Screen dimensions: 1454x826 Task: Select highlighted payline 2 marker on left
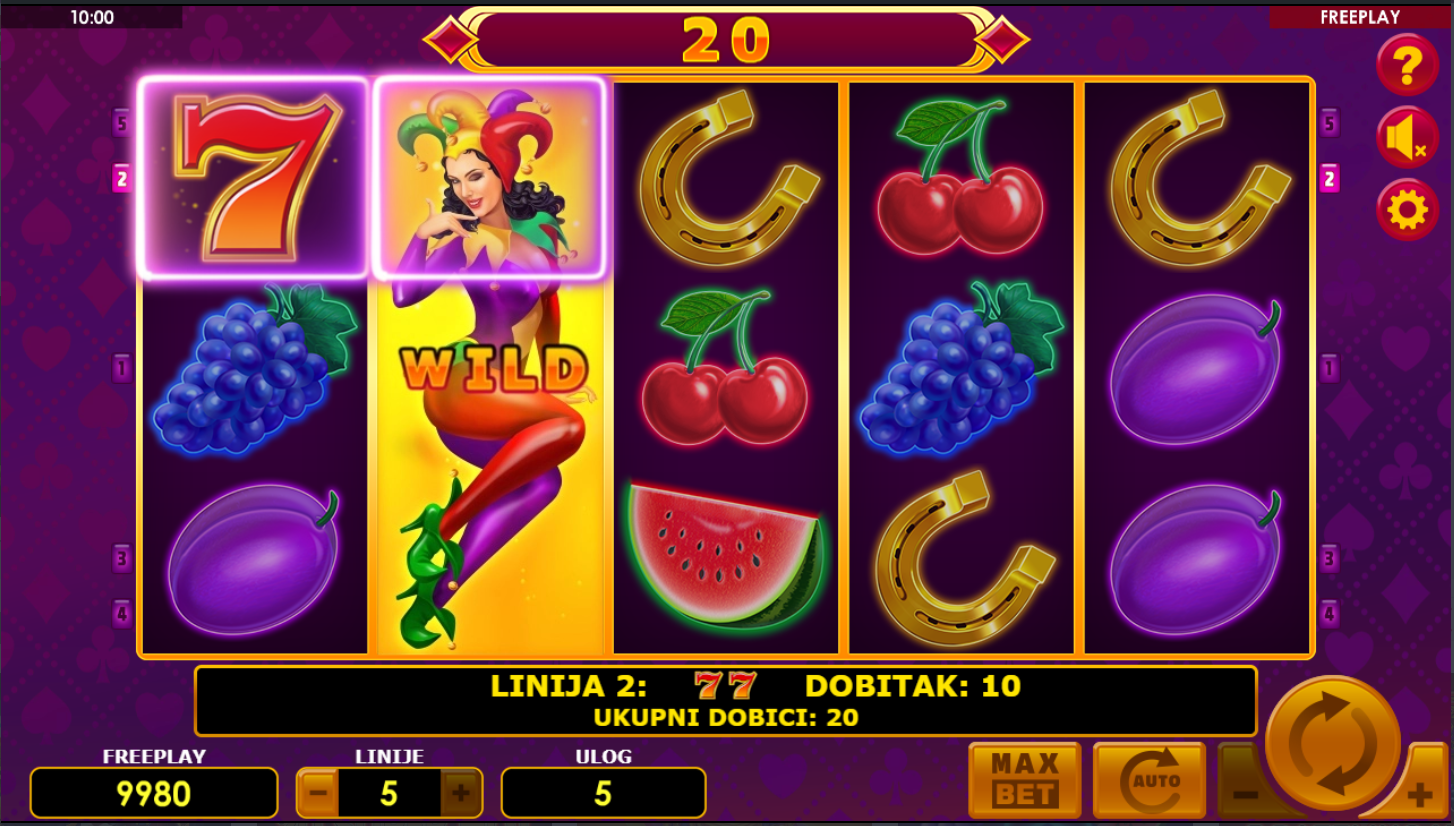click(x=122, y=179)
